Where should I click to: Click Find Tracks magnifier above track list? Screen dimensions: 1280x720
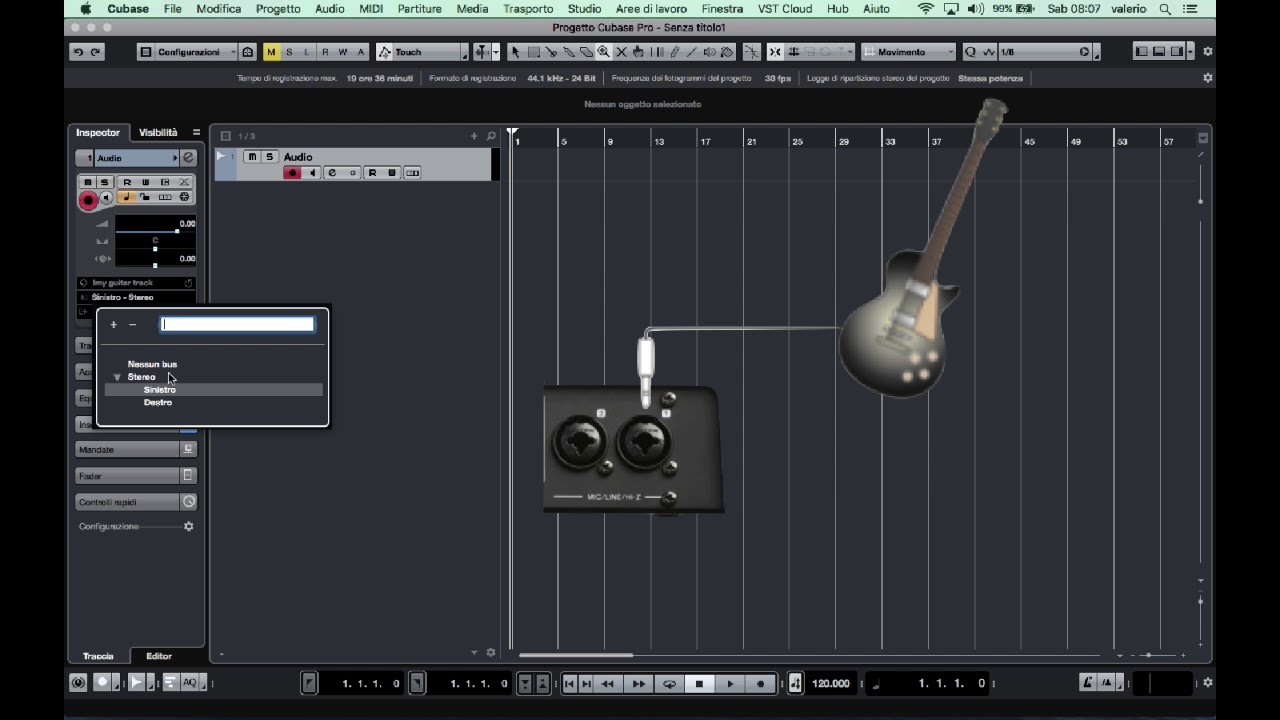(491, 136)
